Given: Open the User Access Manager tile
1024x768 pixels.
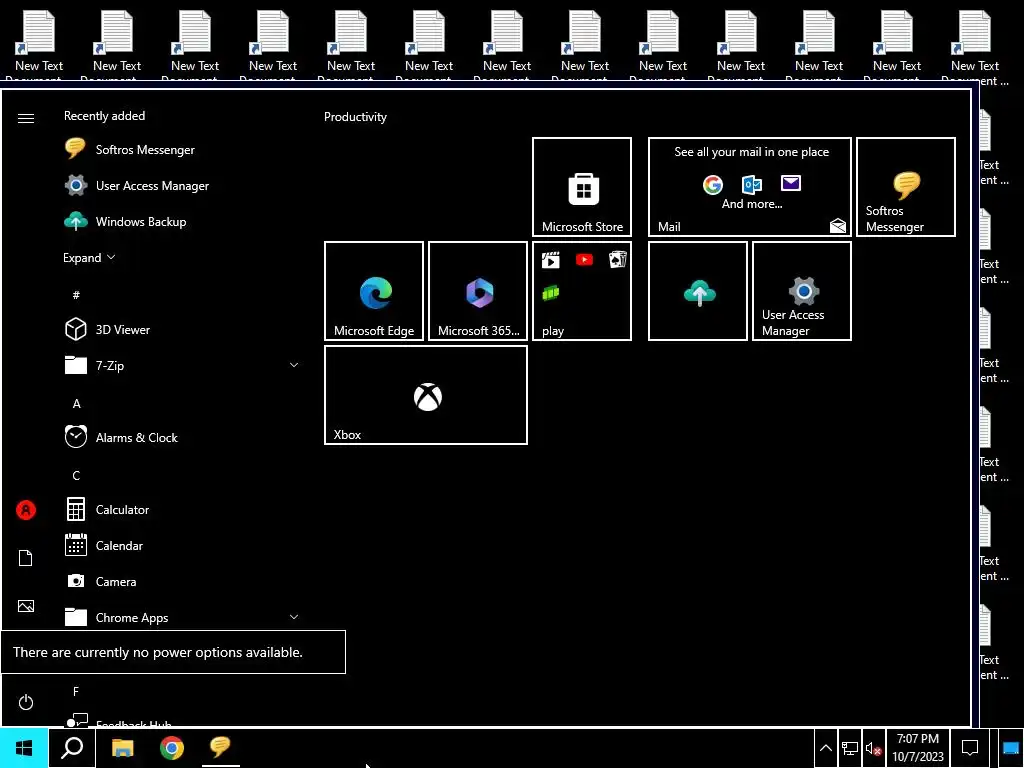Looking at the screenshot, I should click(x=802, y=291).
